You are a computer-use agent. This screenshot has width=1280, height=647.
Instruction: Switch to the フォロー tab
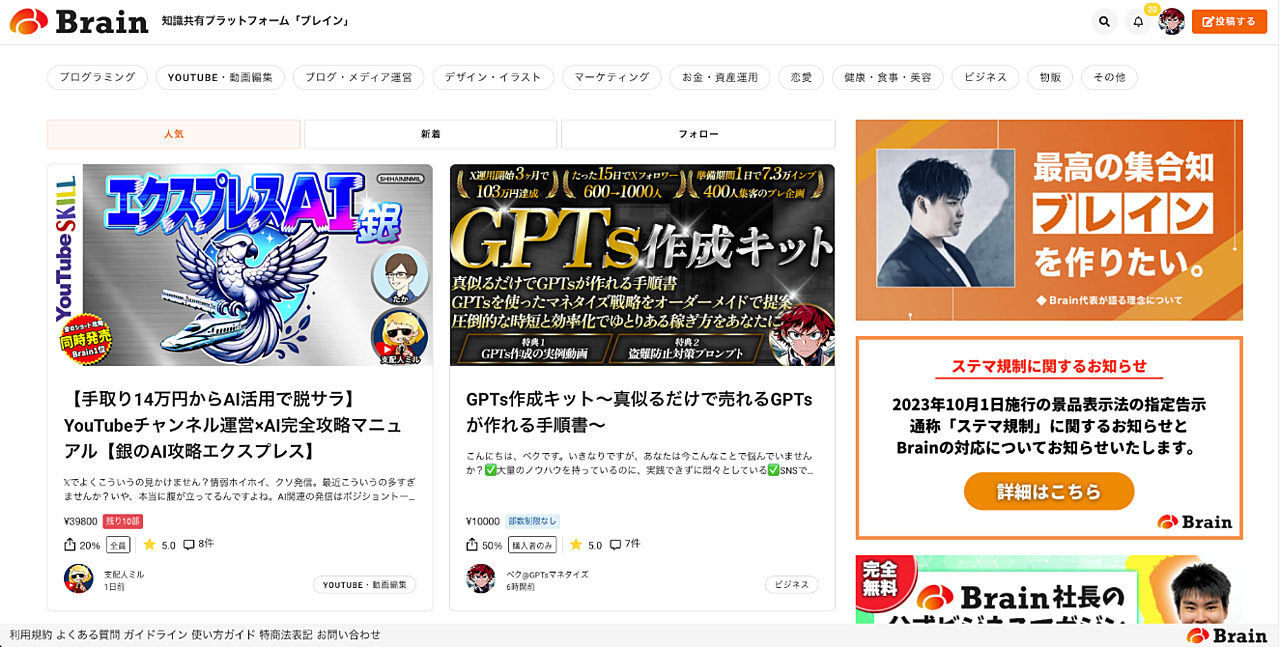pos(698,134)
